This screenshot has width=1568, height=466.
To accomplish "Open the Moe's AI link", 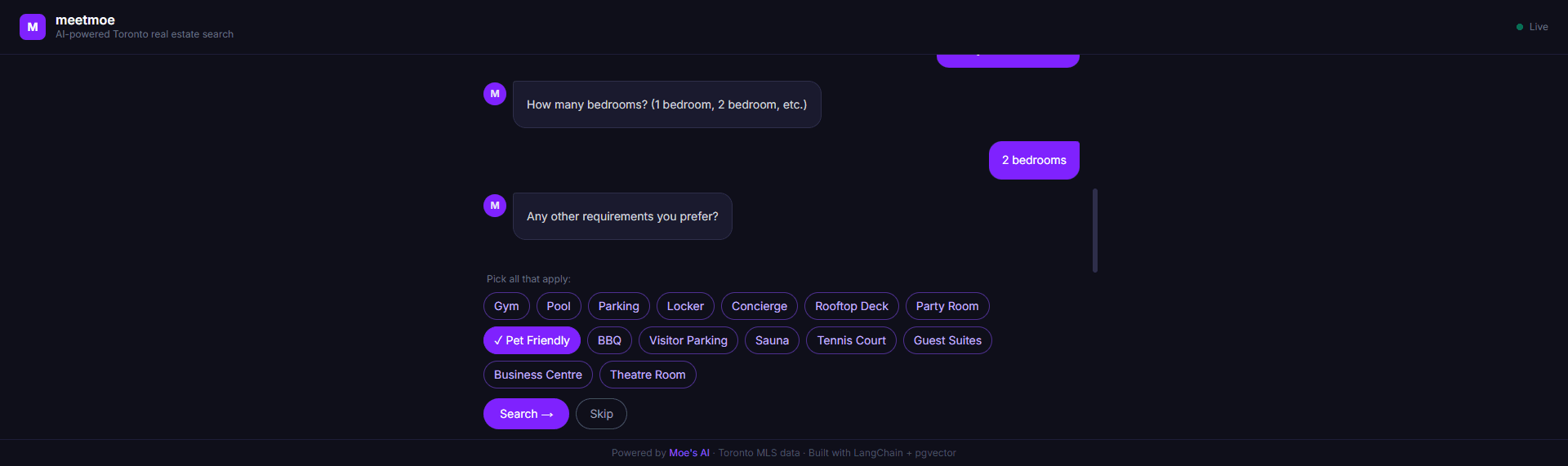I will tap(688, 453).
